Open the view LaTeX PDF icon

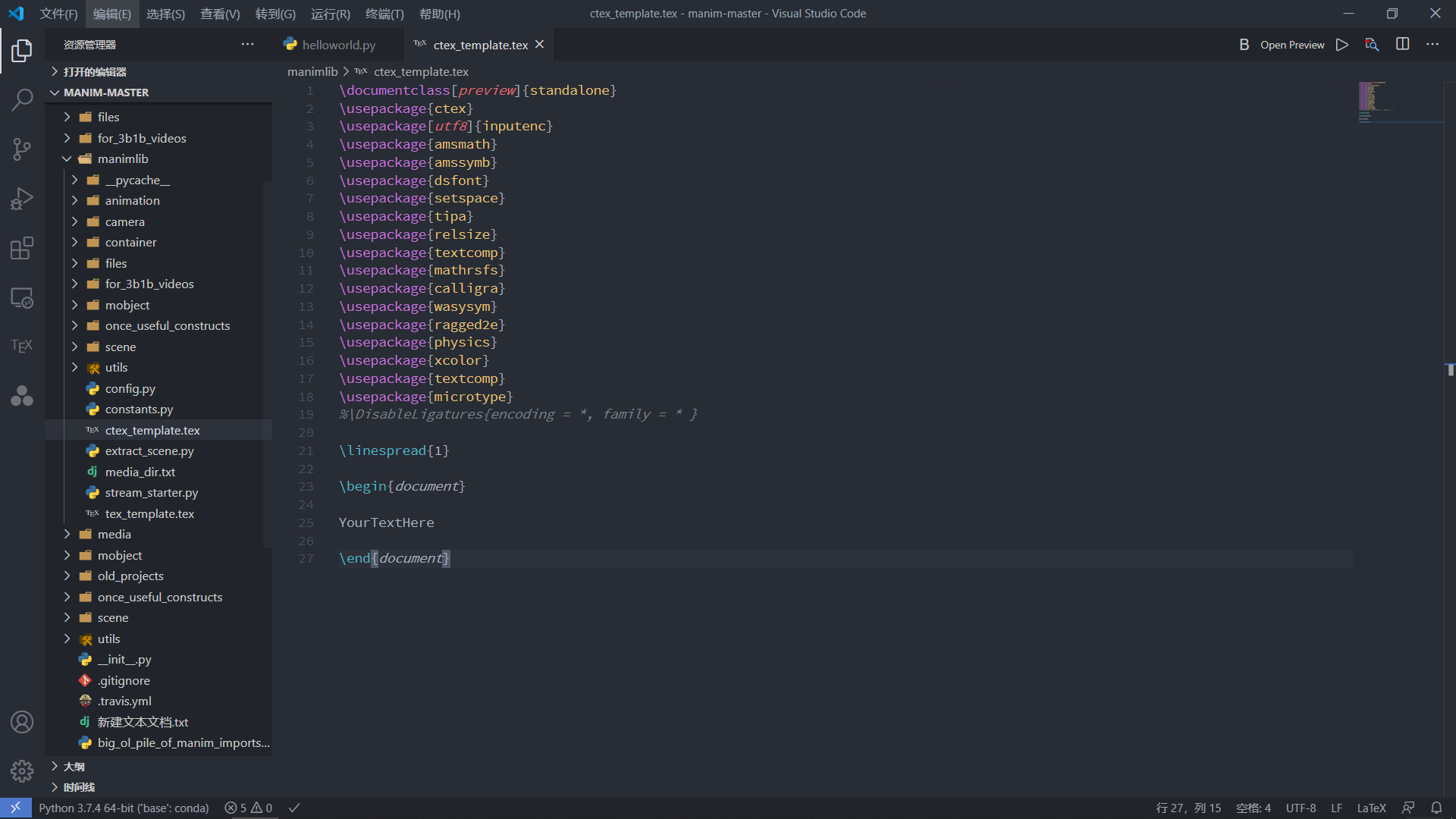(1372, 45)
